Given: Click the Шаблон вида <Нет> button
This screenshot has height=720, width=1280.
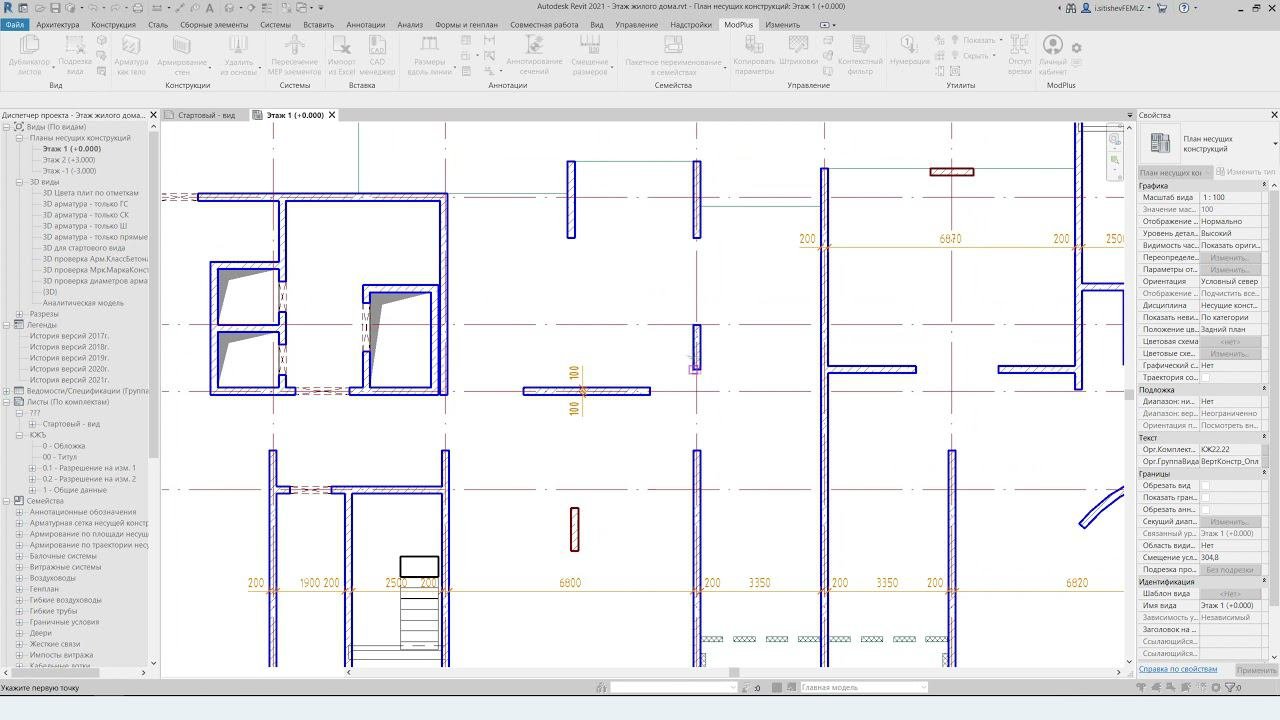Looking at the screenshot, I should coord(1229,594).
